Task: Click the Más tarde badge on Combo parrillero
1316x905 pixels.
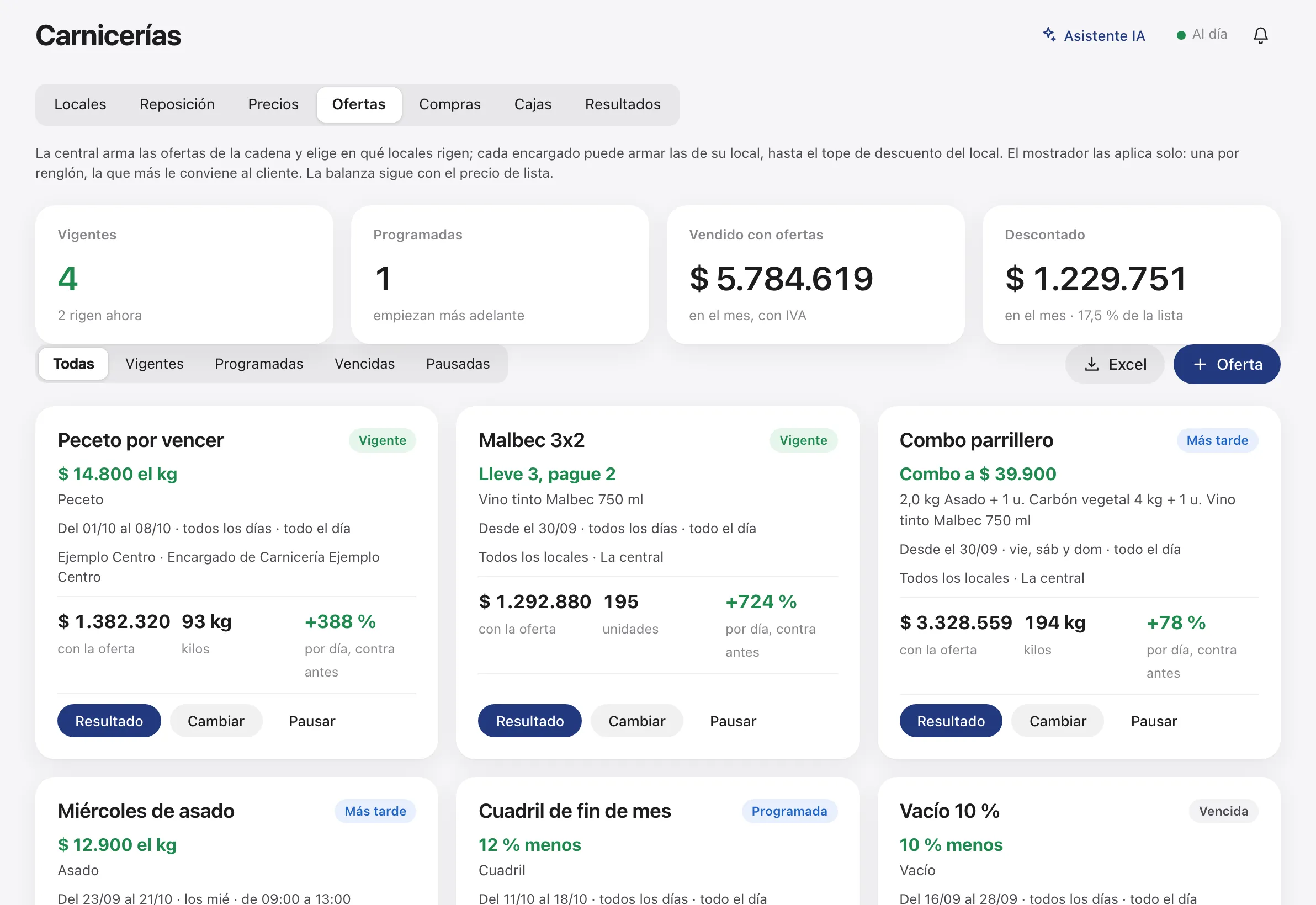Action: tap(1217, 440)
